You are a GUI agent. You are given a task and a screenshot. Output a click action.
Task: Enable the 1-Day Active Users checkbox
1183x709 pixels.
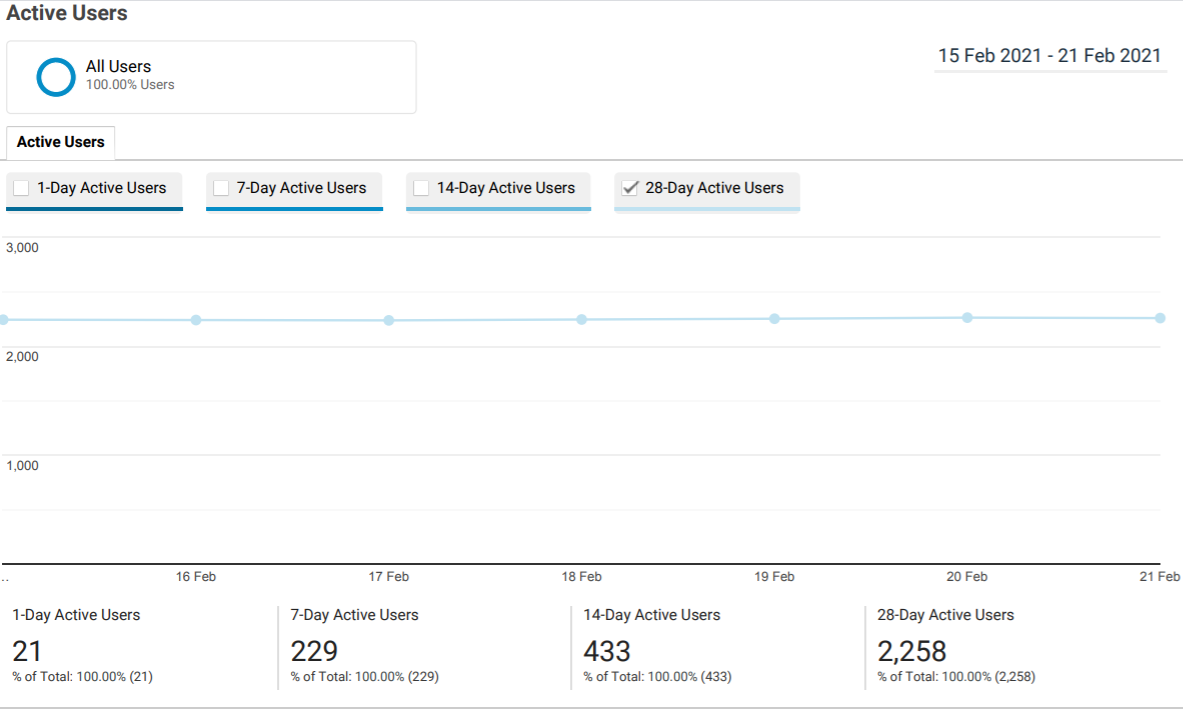(21, 188)
